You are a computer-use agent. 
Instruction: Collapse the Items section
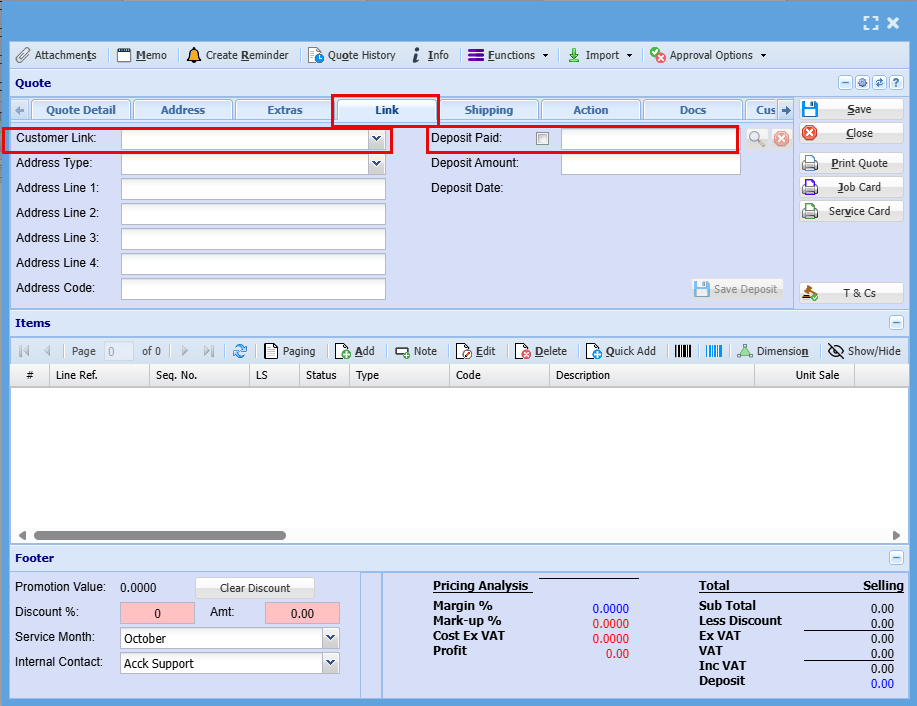pos(896,323)
